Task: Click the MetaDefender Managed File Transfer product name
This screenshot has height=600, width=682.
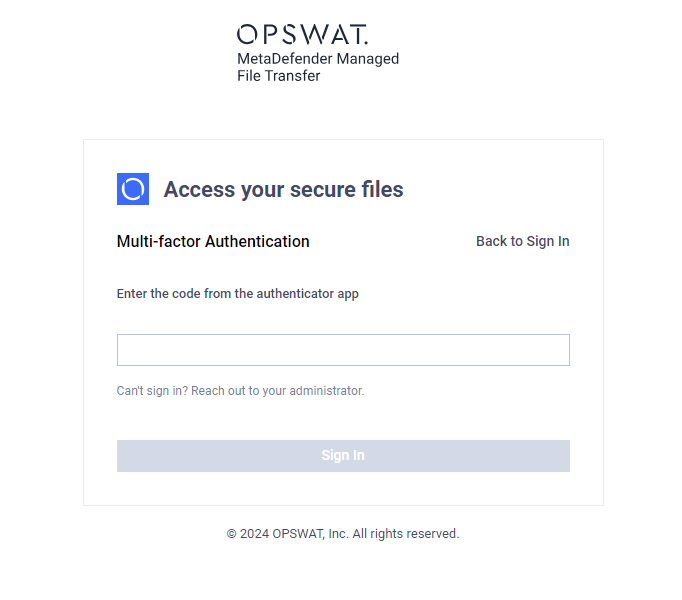Action: (318, 67)
